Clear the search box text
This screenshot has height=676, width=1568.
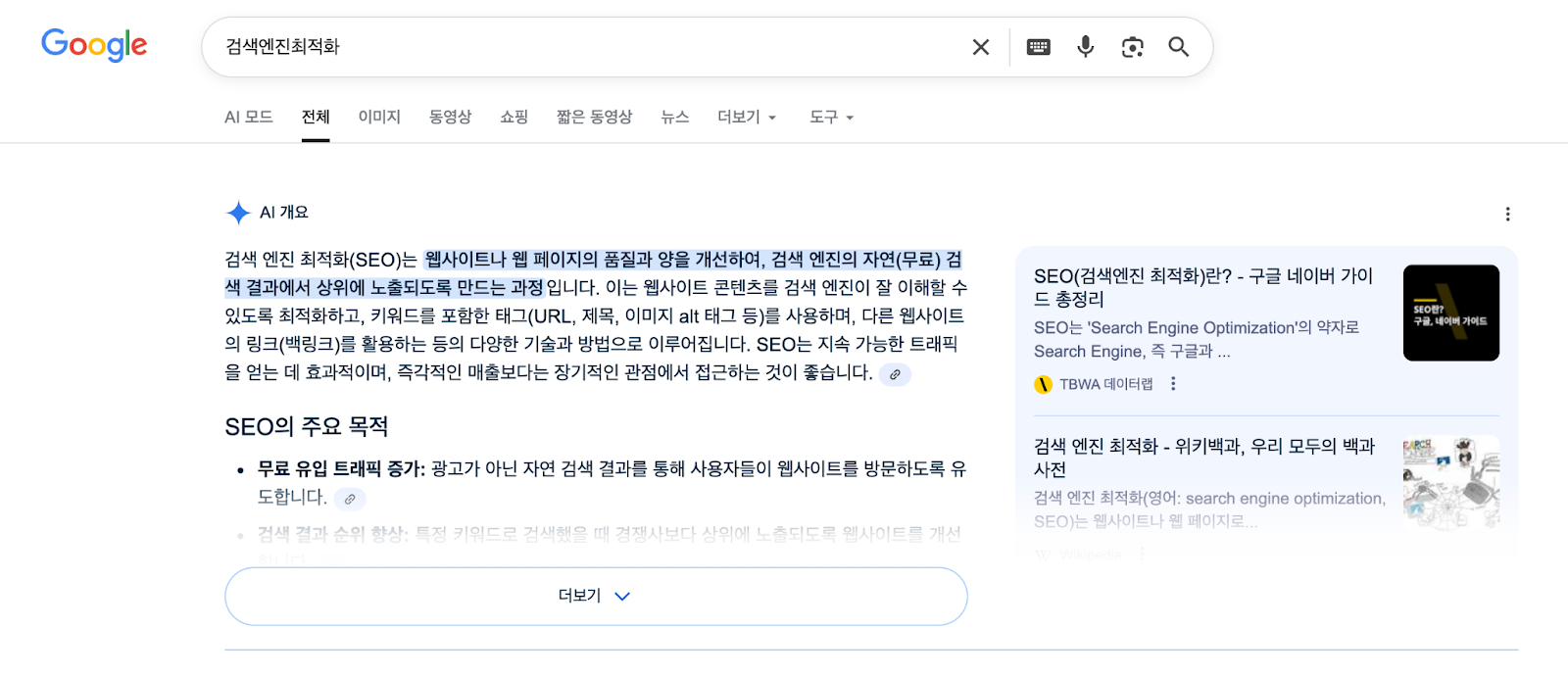pyautogui.click(x=980, y=47)
